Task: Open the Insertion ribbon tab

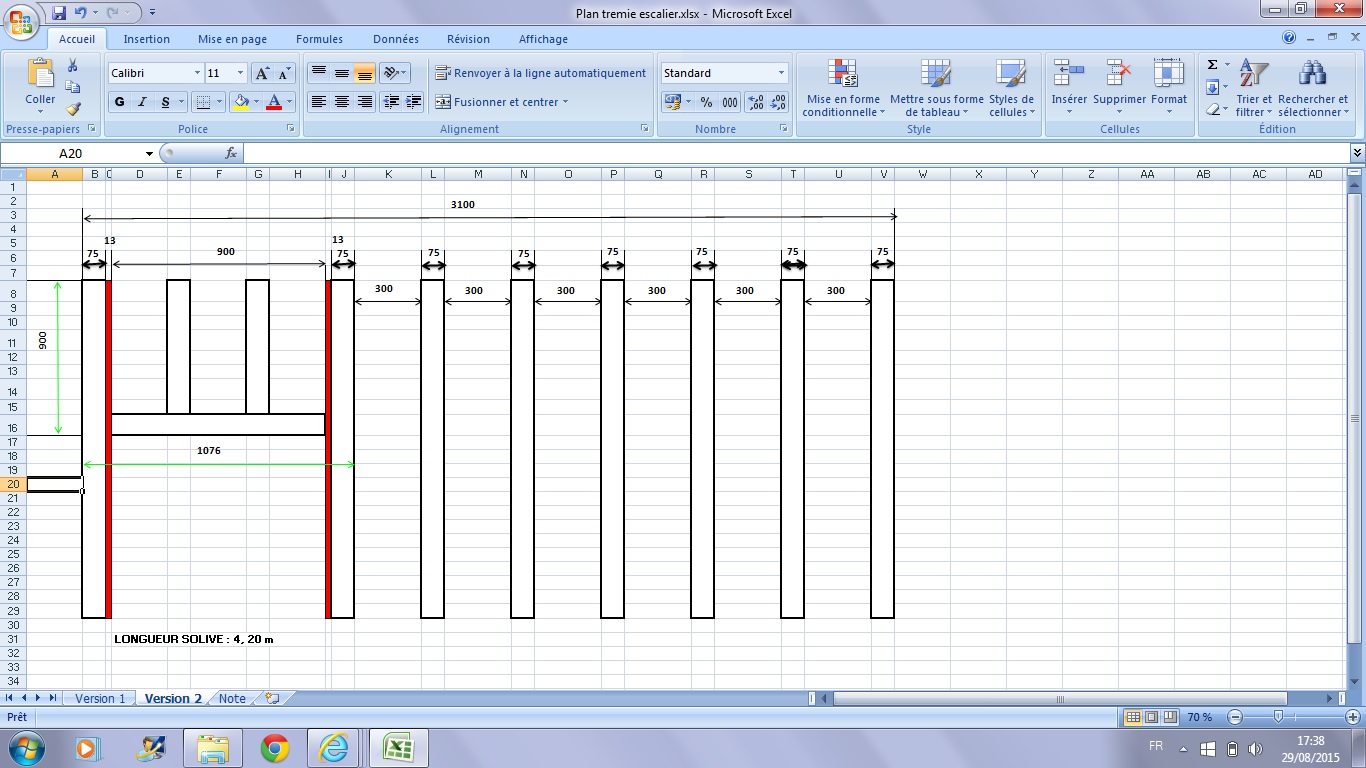Action: (x=147, y=39)
